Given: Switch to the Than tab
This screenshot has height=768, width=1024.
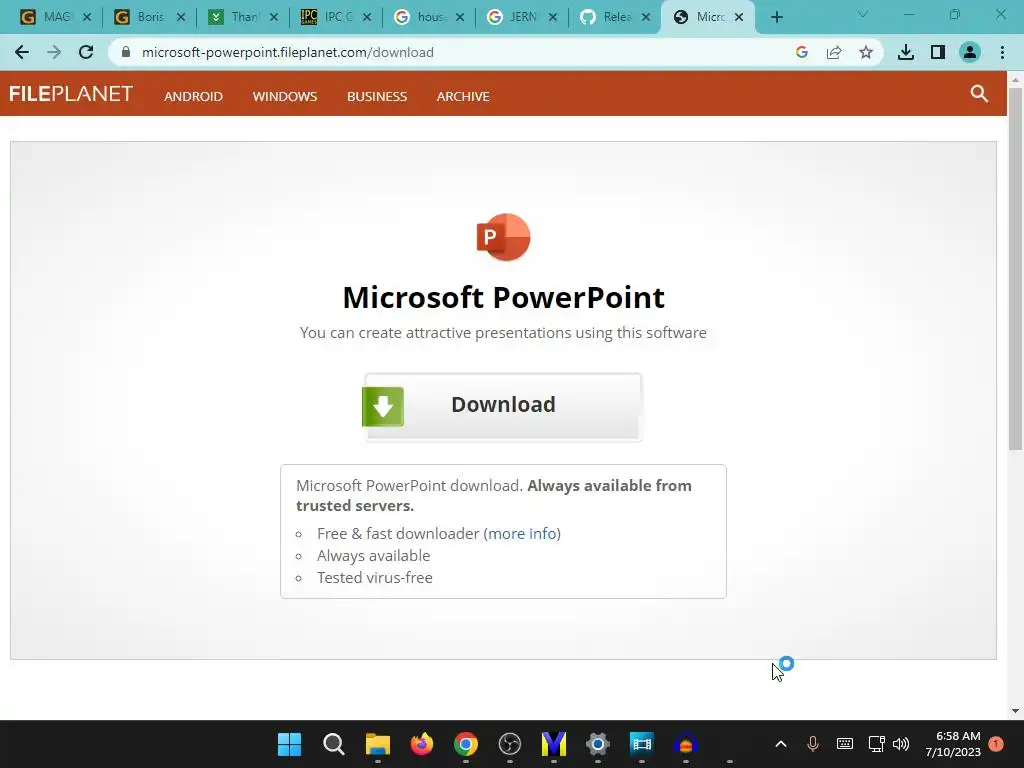Looking at the screenshot, I should (242, 17).
